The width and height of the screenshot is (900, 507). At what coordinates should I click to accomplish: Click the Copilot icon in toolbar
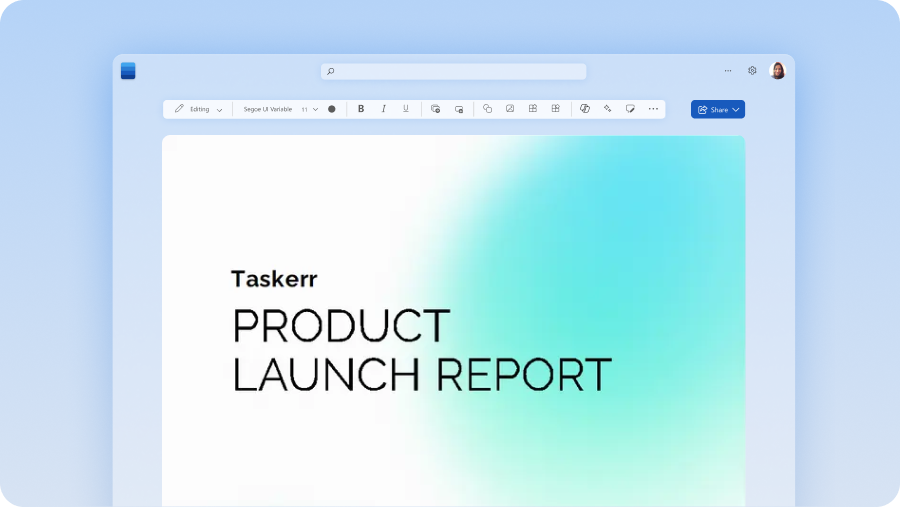[585, 109]
